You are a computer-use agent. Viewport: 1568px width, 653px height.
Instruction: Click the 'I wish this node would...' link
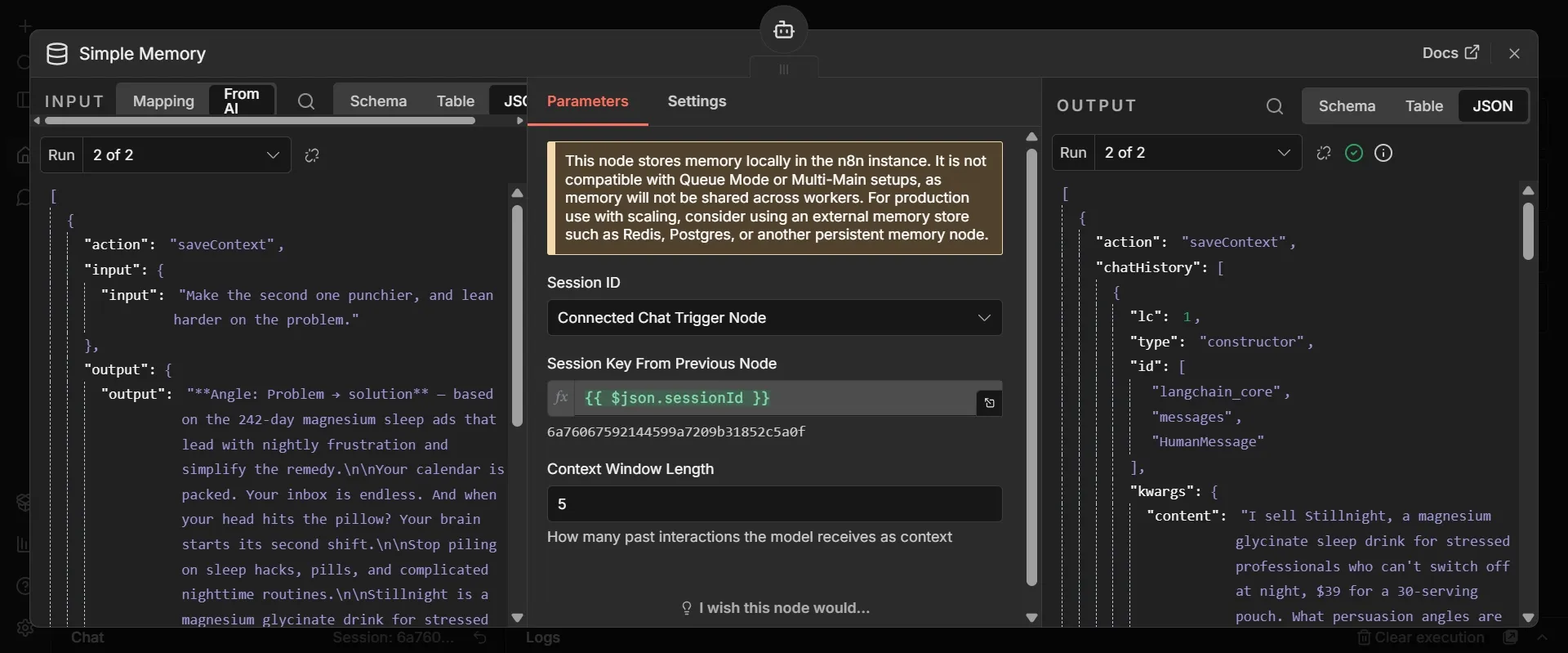point(776,608)
